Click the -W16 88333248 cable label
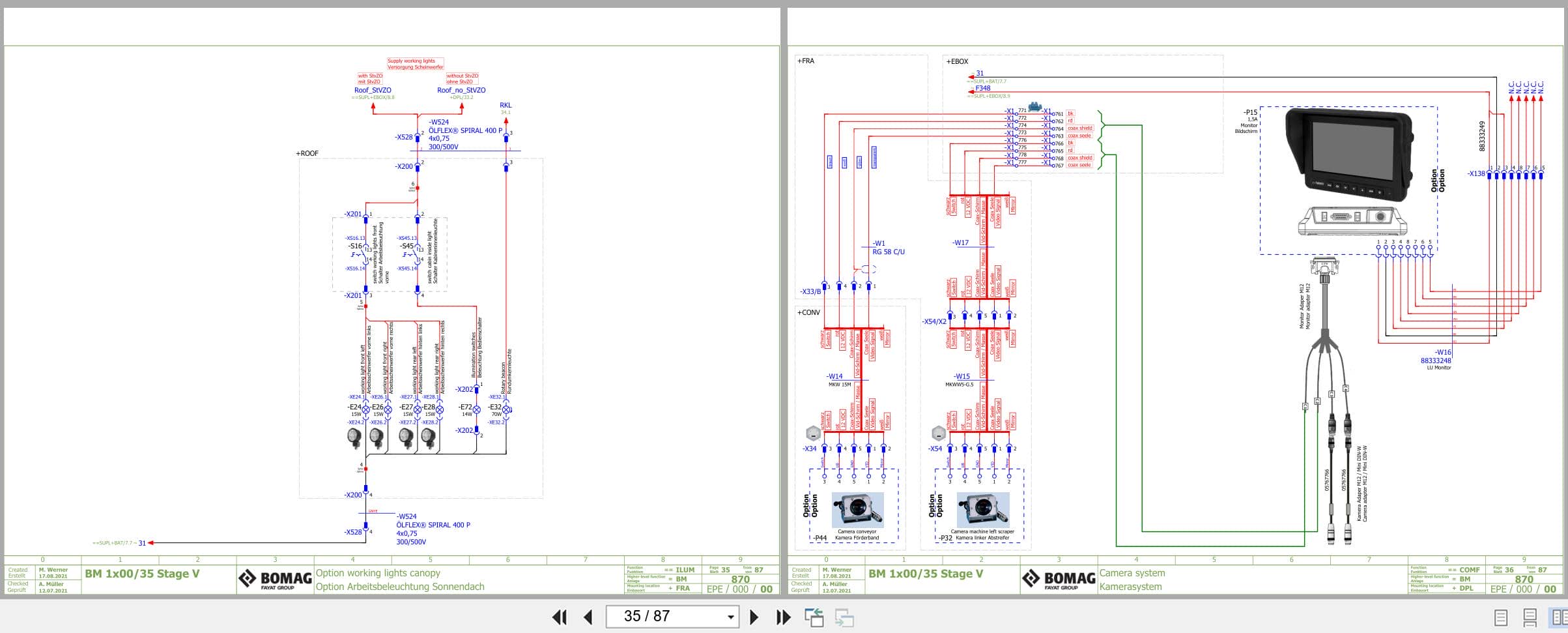 [1436, 356]
